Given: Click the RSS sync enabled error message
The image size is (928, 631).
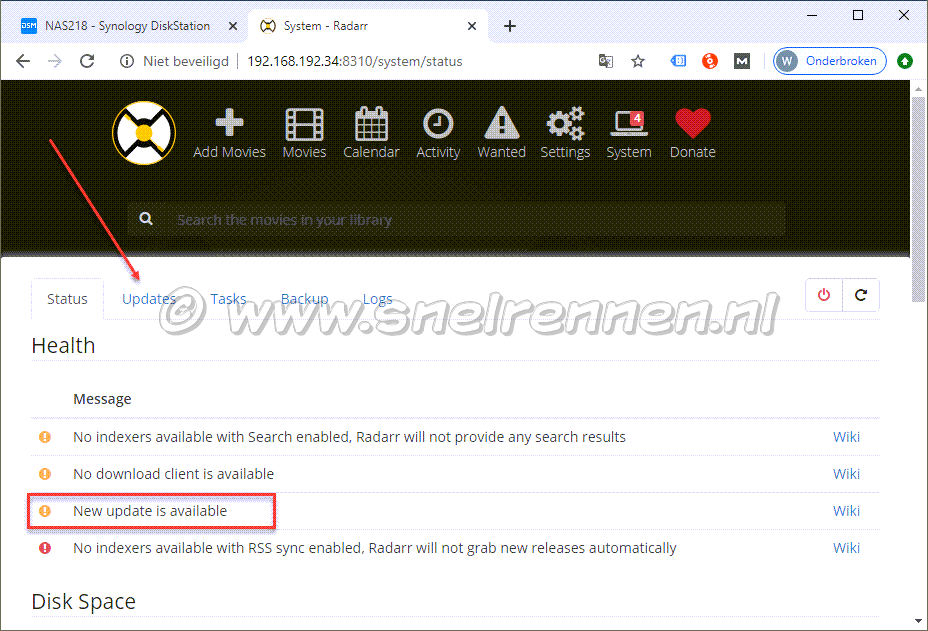Looking at the screenshot, I should click(375, 548).
